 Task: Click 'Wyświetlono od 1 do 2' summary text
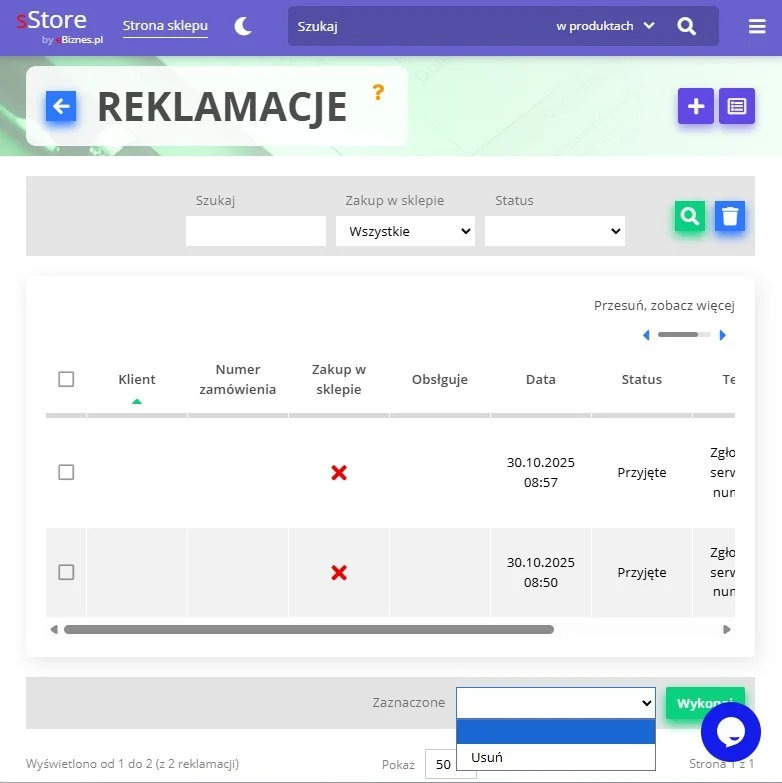(132, 764)
